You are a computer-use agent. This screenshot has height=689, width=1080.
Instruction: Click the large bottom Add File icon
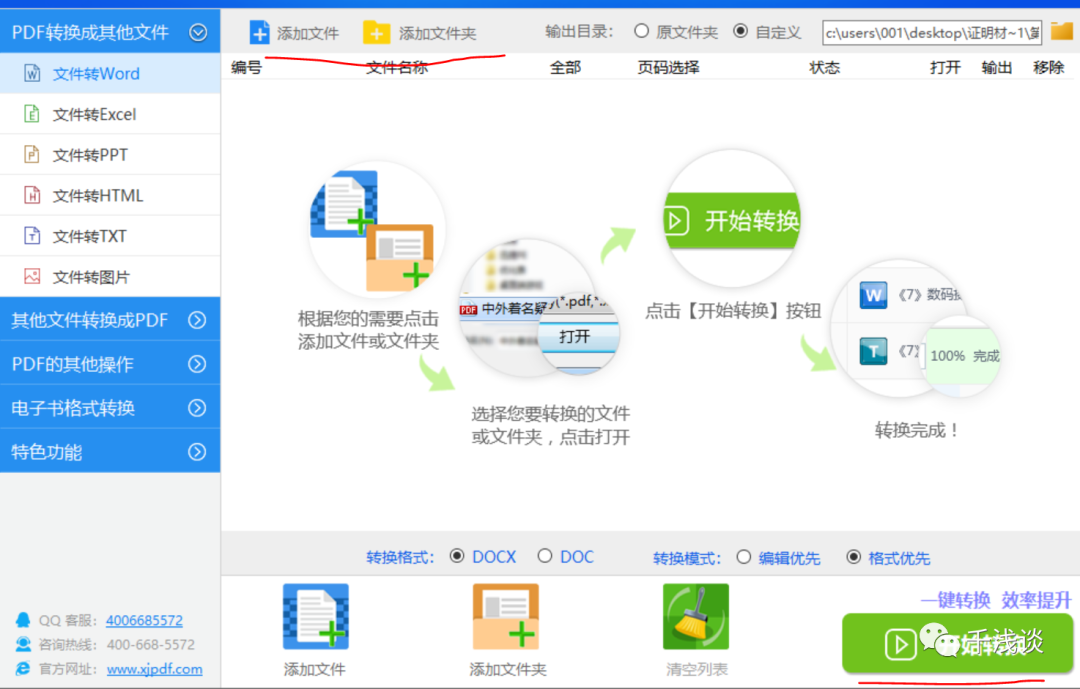[316, 617]
